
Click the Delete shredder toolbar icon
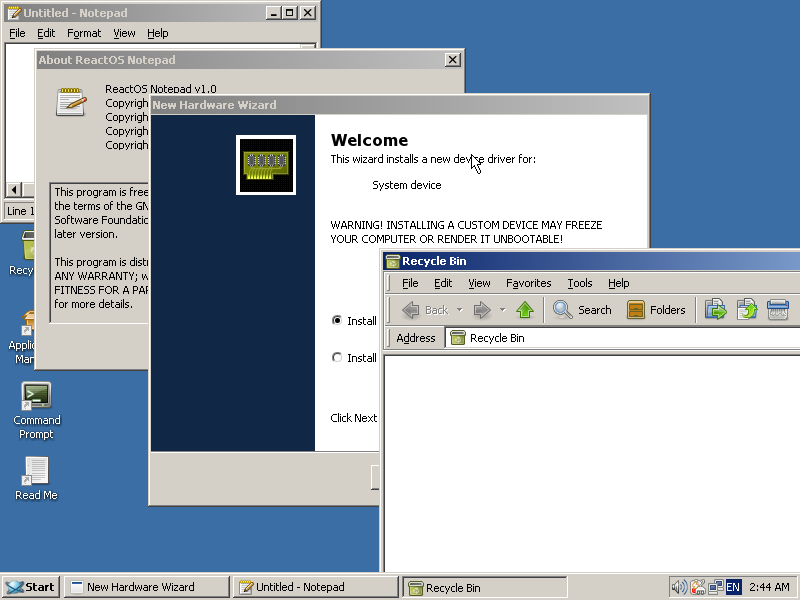click(x=778, y=310)
